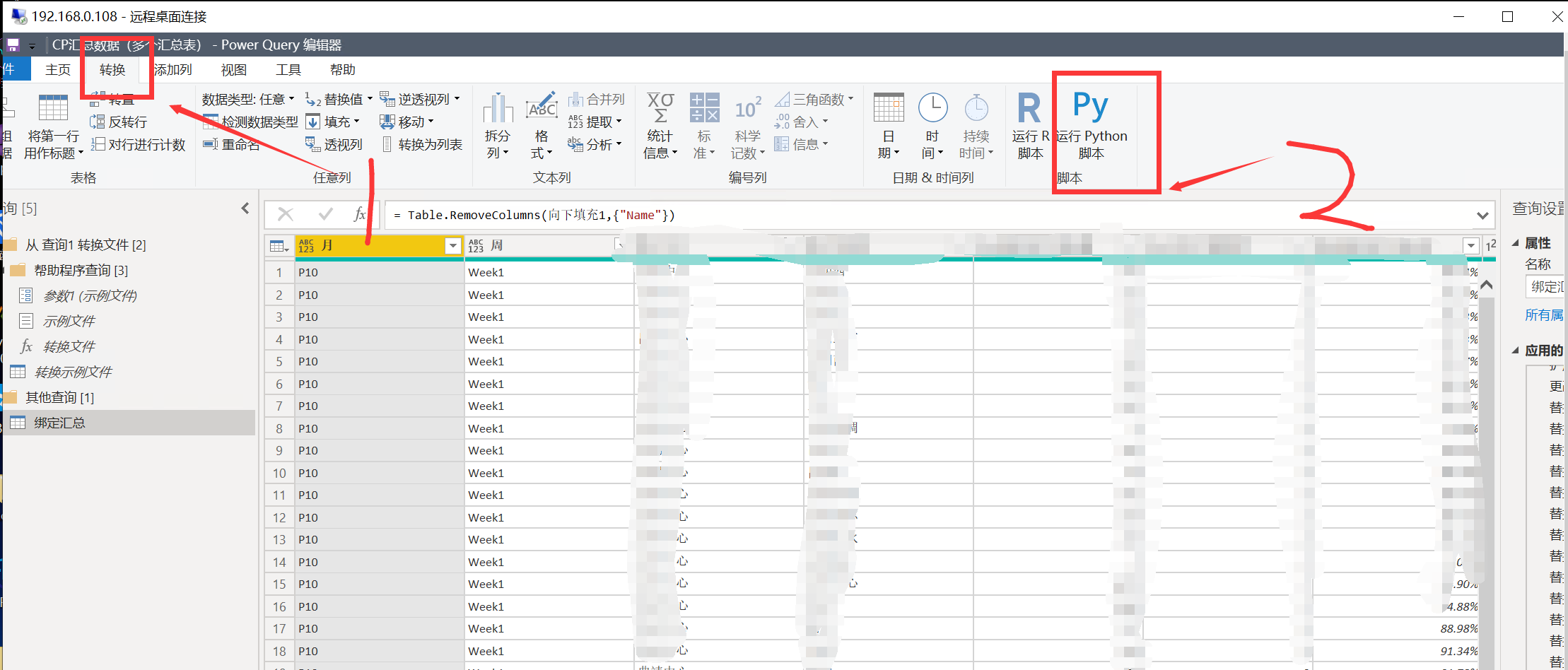Run Python script button
Image resolution: width=1568 pixels, height=670 pixels.
(1091, 126)
